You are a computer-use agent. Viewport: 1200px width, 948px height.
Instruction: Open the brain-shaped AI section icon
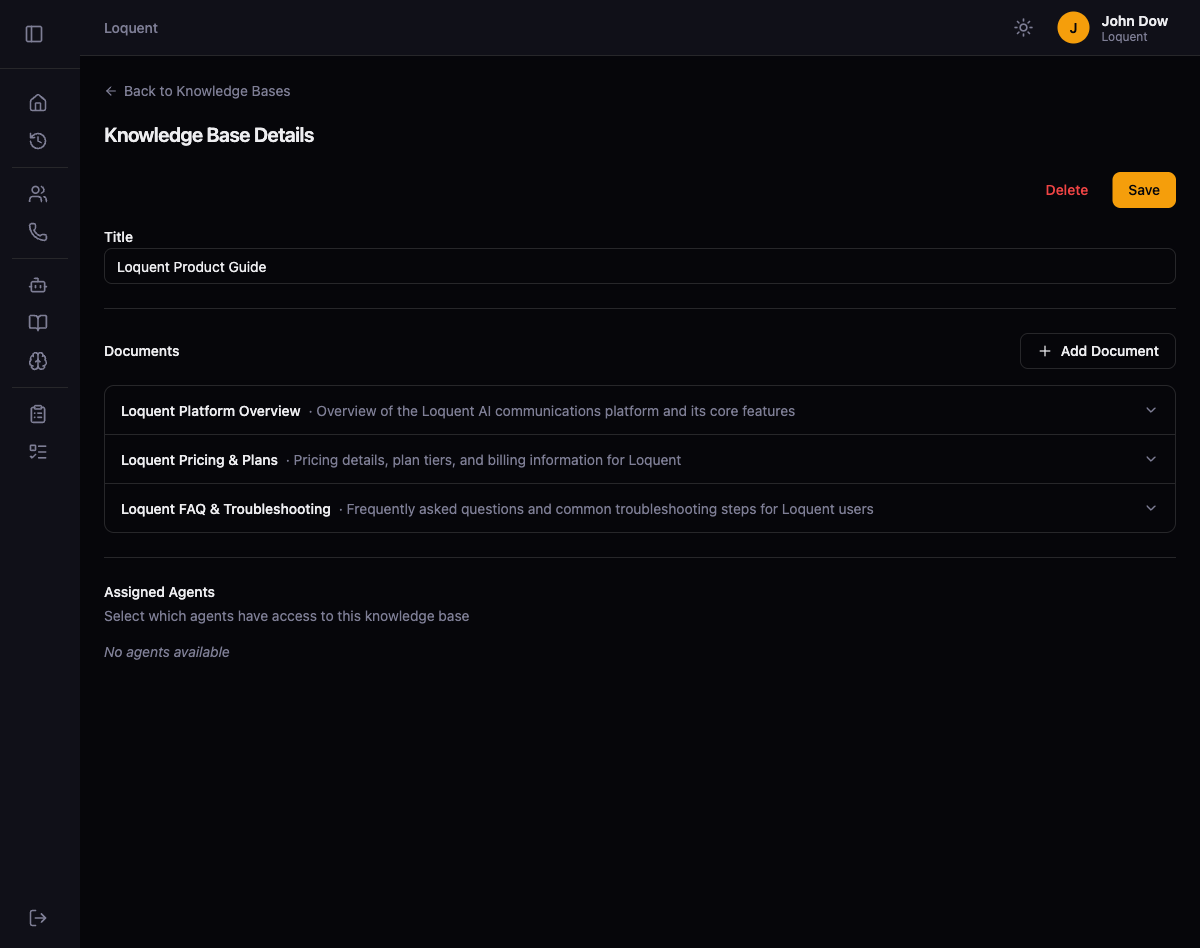38,361
